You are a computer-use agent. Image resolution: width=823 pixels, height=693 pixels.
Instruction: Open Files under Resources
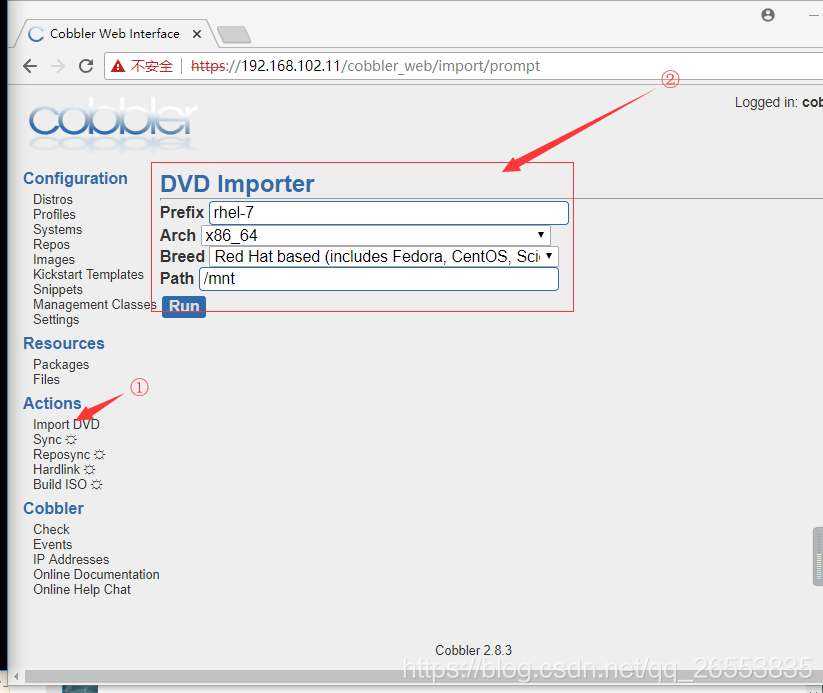click(x=47, y=380)
